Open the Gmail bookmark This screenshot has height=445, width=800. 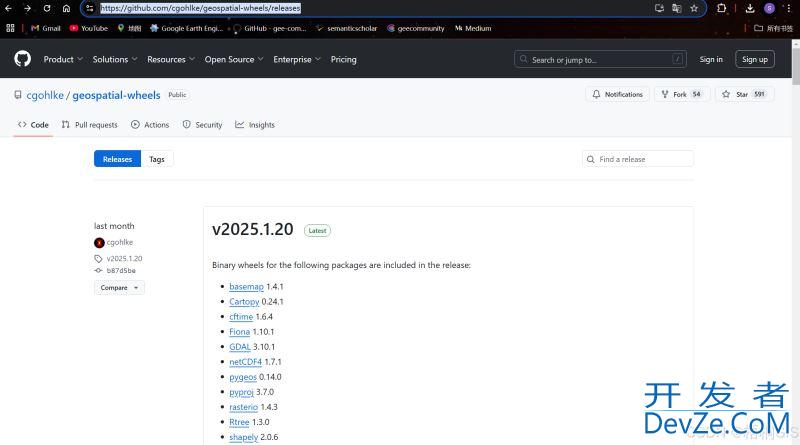click(45, 28)
